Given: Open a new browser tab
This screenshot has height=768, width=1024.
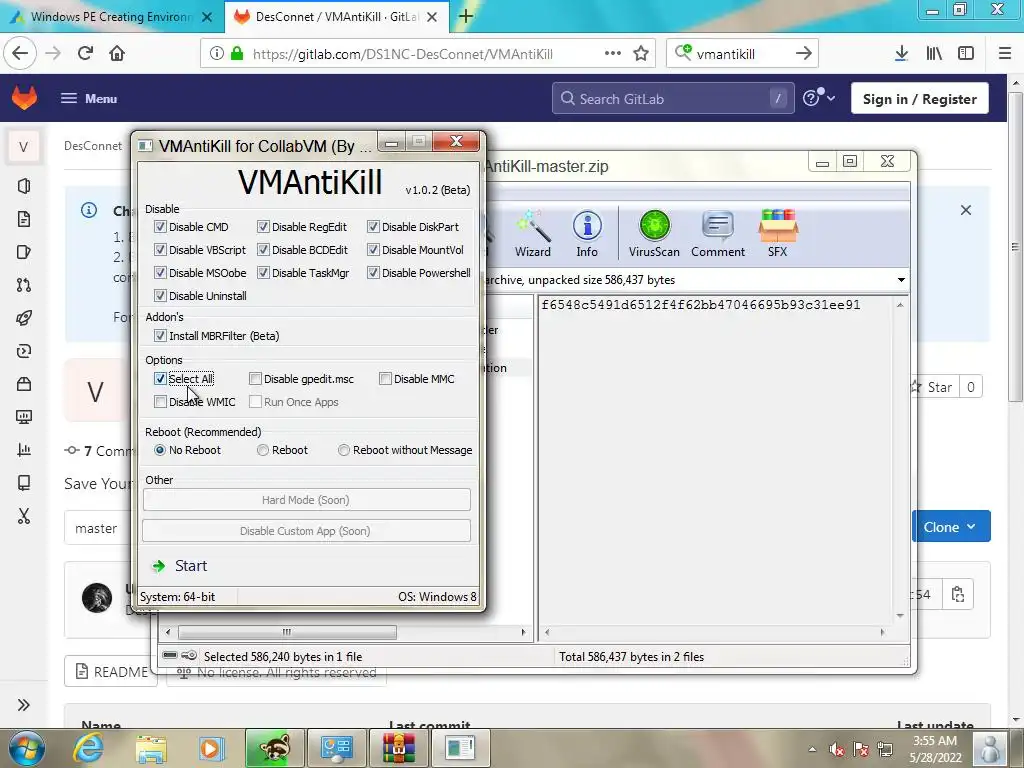Looking at the screenshot, I should (466, 16).
